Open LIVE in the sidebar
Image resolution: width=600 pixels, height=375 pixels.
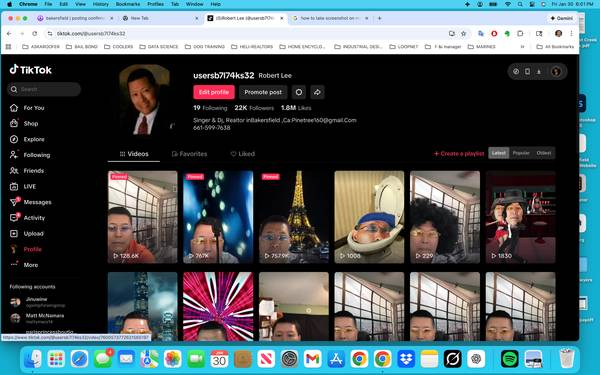click(x=23, y=186)
